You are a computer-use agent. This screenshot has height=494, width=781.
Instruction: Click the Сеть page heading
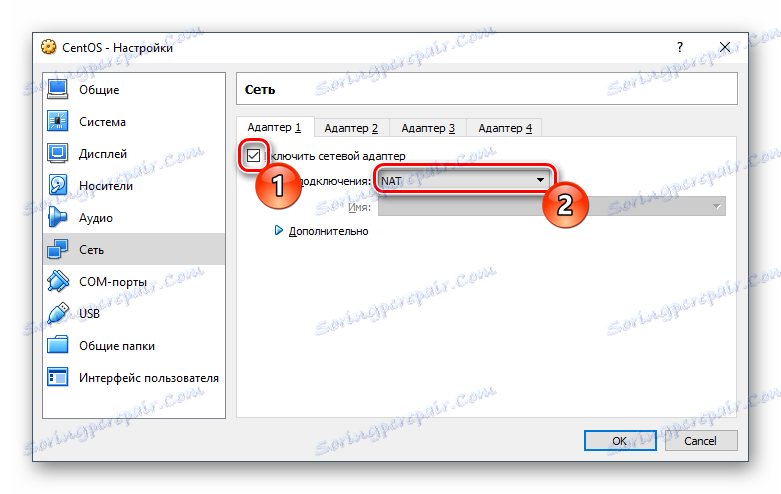[x=260, y=90]
